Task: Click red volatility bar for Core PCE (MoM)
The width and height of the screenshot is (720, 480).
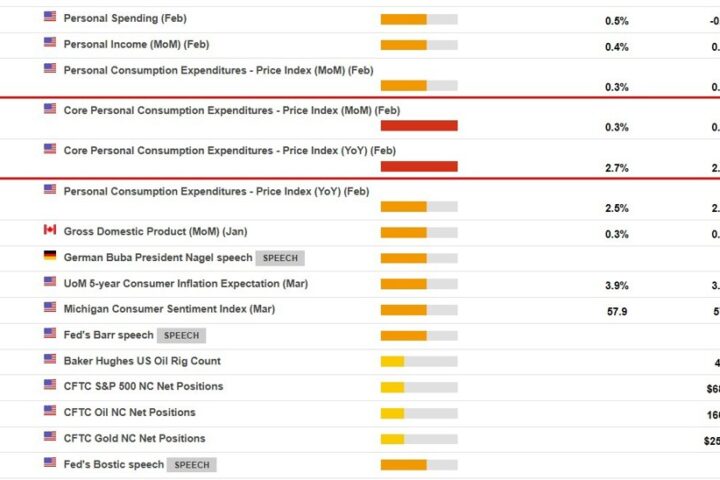Action: 419,126
